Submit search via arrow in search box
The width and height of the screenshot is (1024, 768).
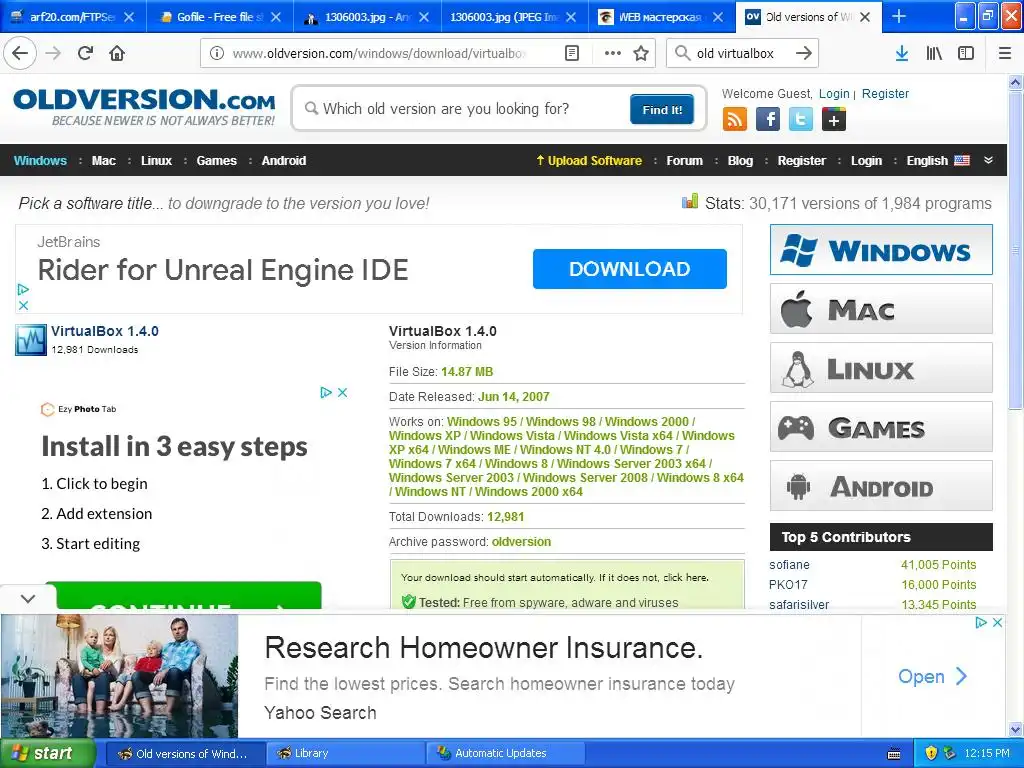[803, 54]
